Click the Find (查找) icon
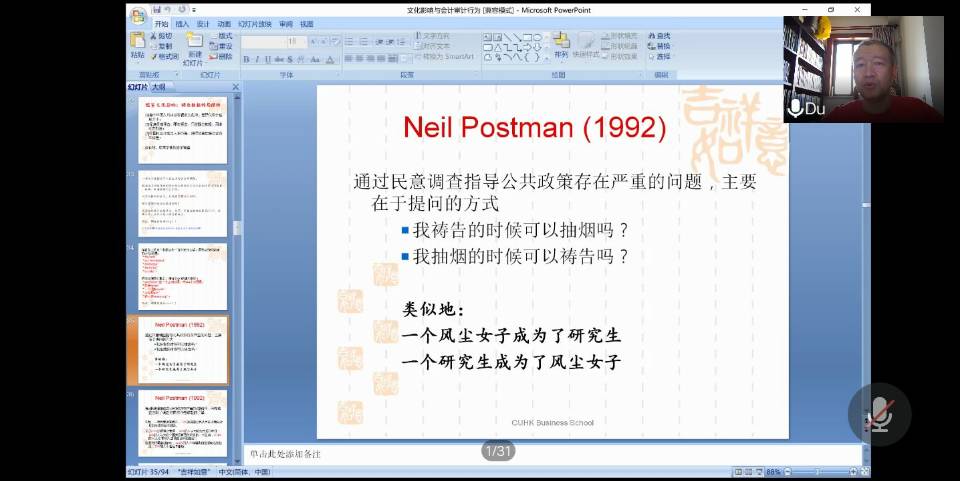 [x=660, y=35]
